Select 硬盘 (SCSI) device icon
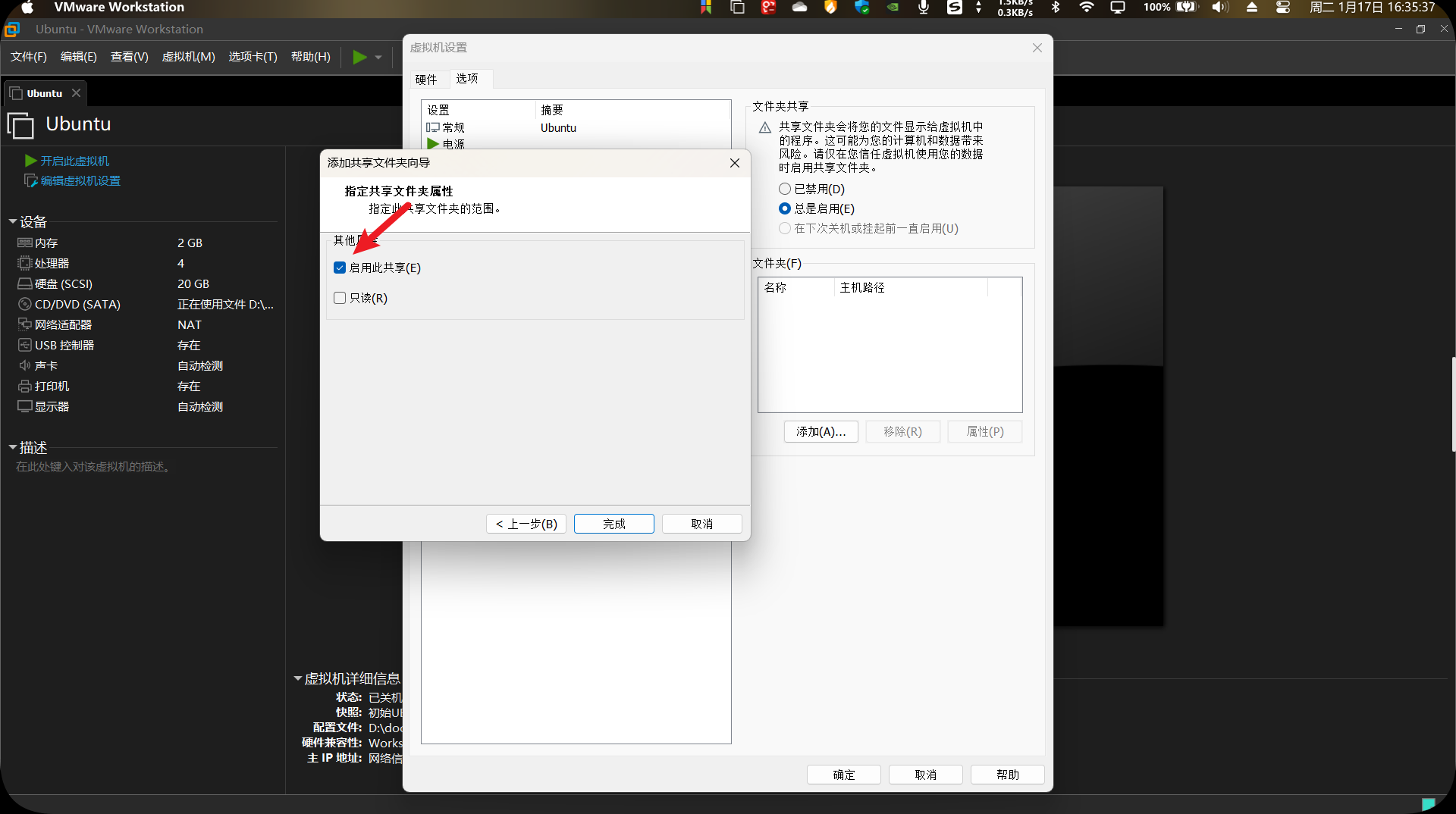The height and width of the screenshot is (814, 1456). pyautogui.click(x=25, y=283)
